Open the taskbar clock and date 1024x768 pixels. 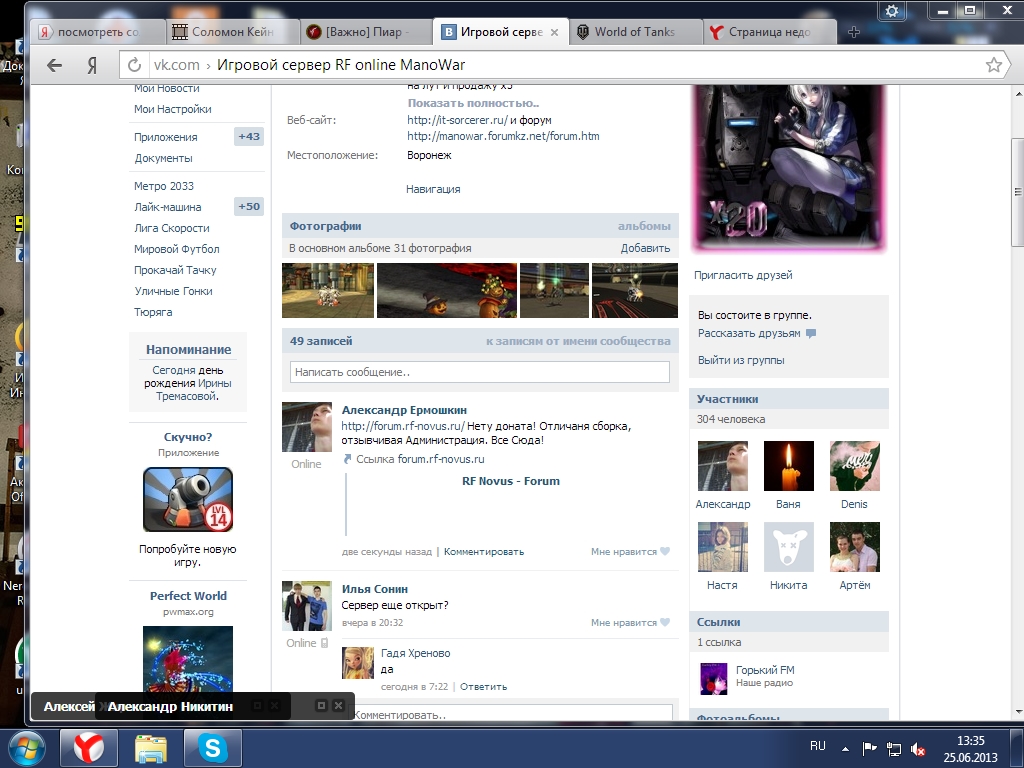(970, 749)
